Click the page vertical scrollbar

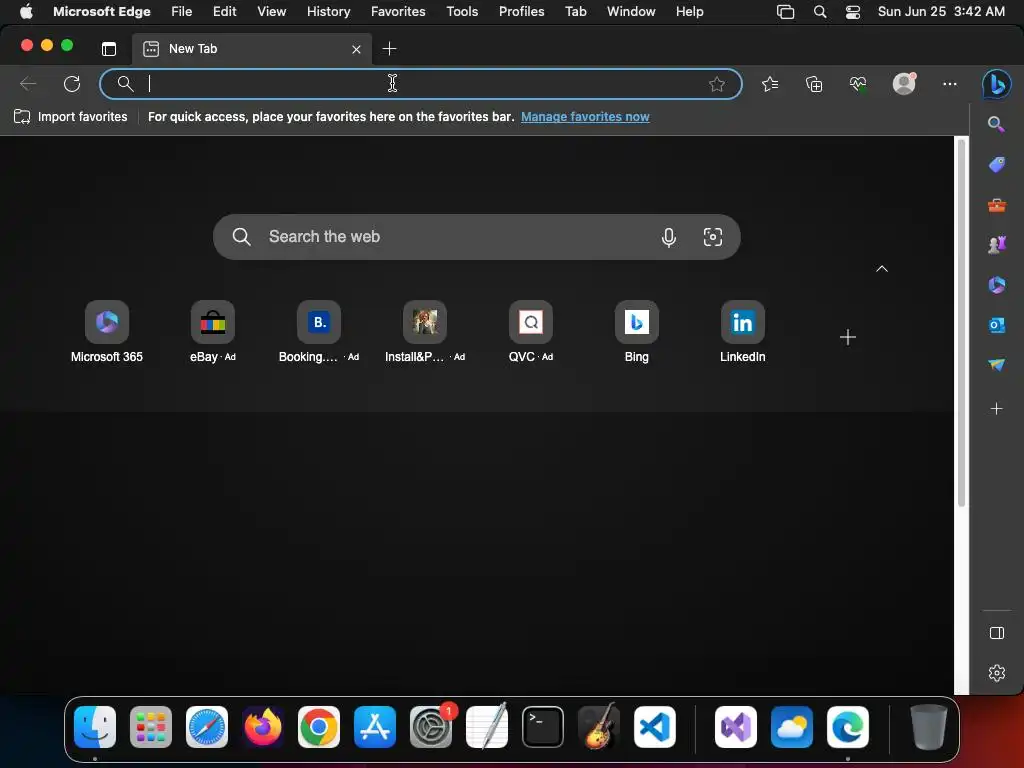point(961,323)
